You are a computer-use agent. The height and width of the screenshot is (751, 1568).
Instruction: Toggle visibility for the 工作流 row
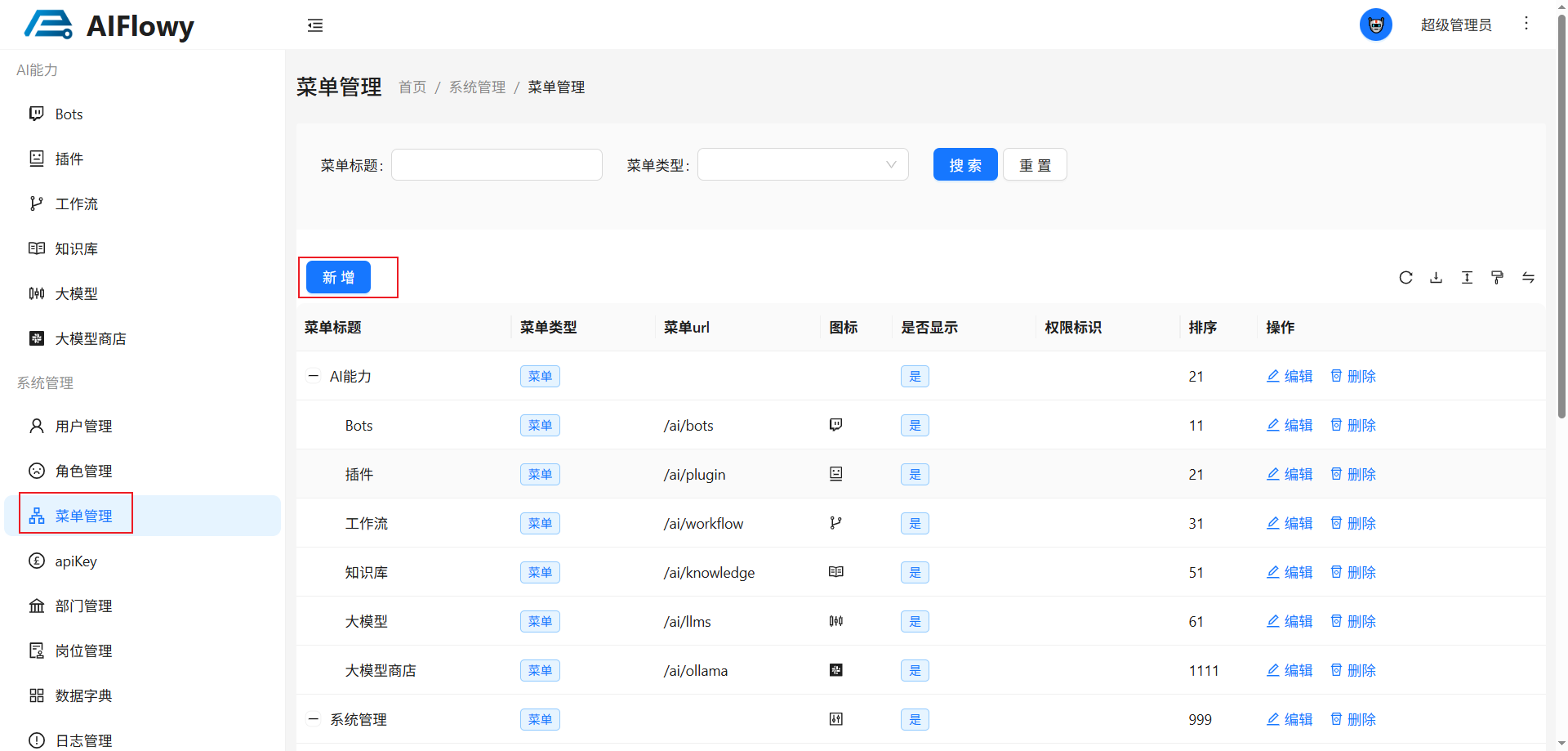(x=915, y=523)
